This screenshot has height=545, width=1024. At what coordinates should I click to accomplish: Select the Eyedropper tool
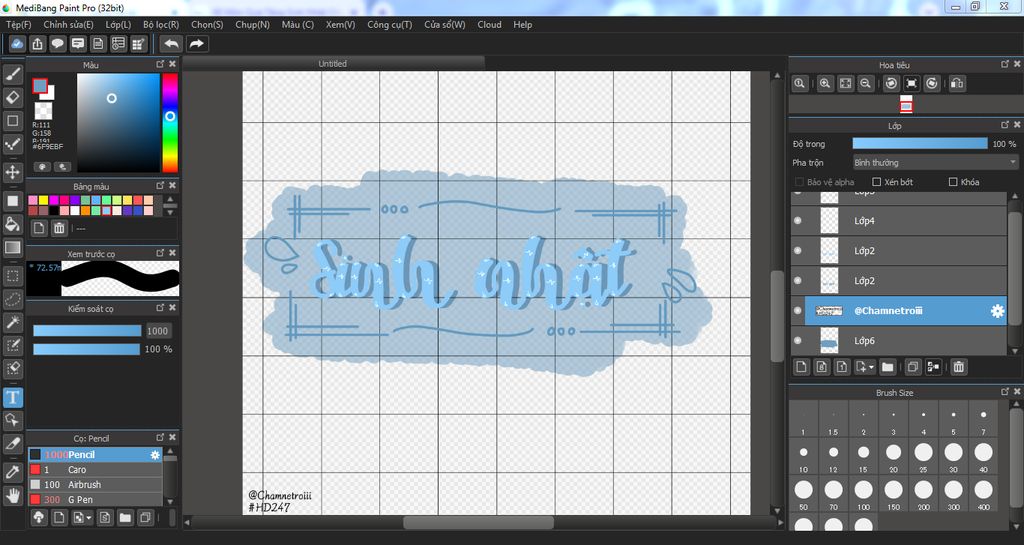pyautogui.click(x=12, y=472)
